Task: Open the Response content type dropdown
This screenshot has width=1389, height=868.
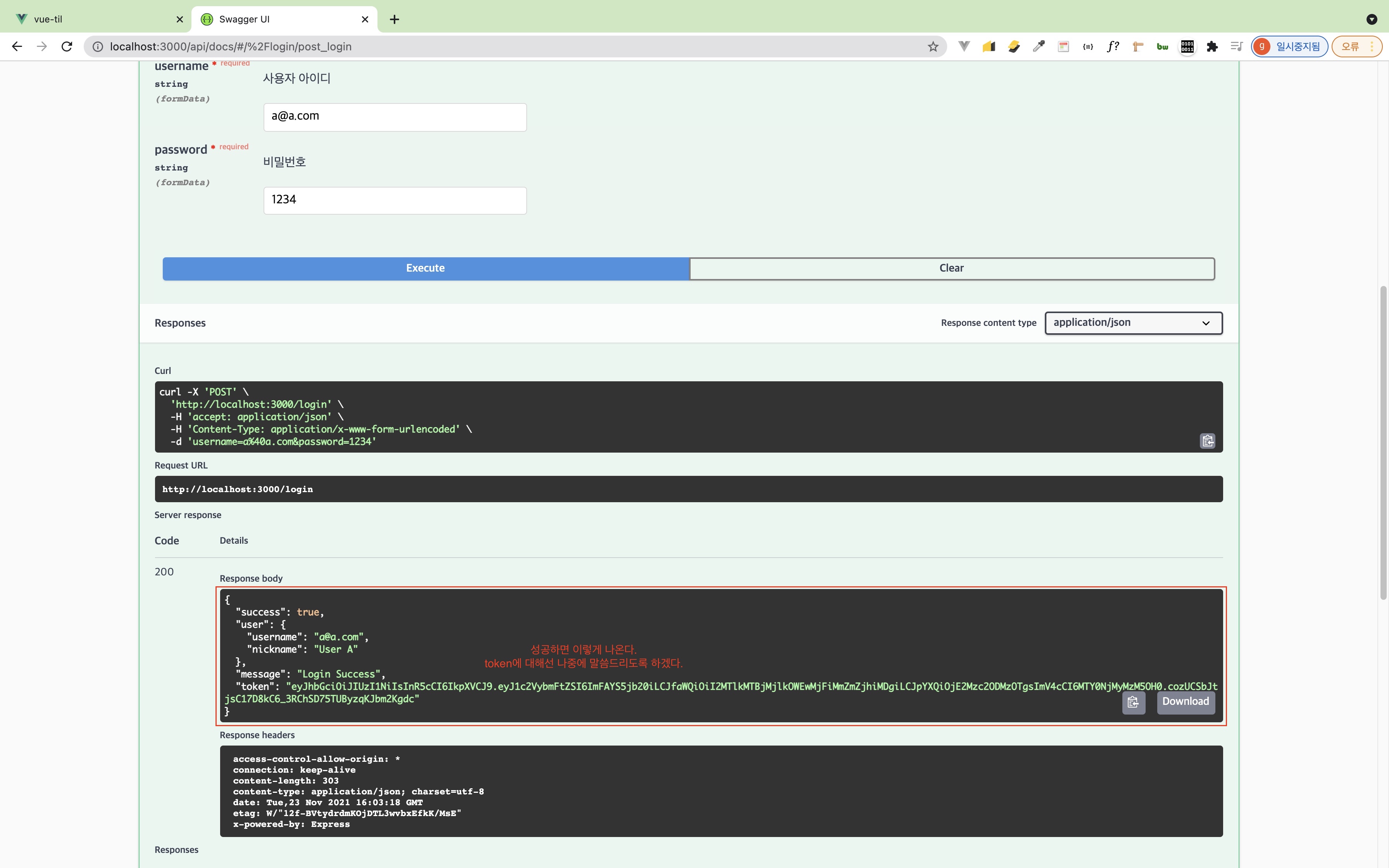Action: pyautogui.click(x=1133, y=323)
